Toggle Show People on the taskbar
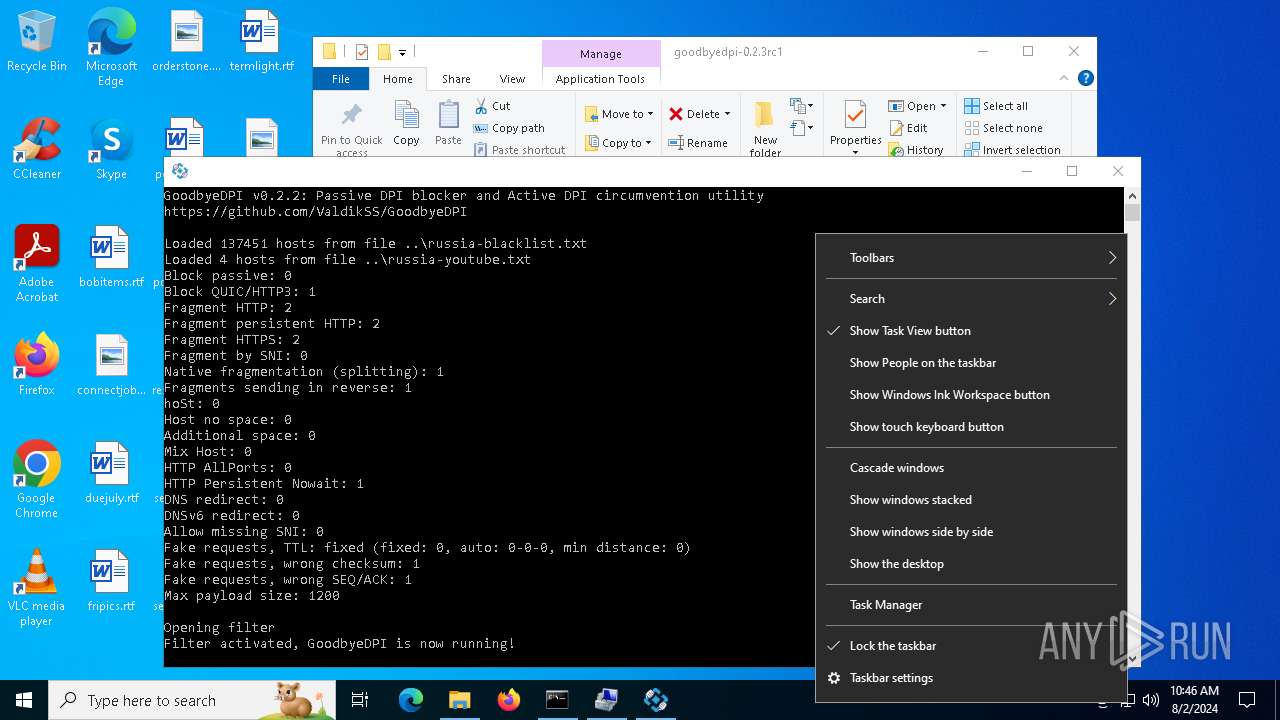Viewport: 1280px width, 720px height. pos(971,363)
